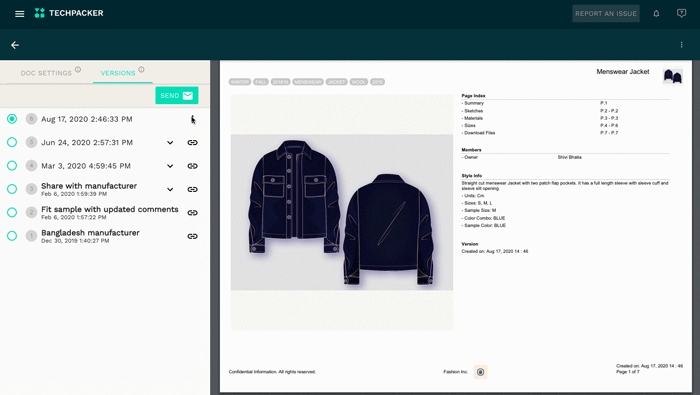Expand the Mar 3, 2020 version chevron
The image size is (700, 395).
170,166
